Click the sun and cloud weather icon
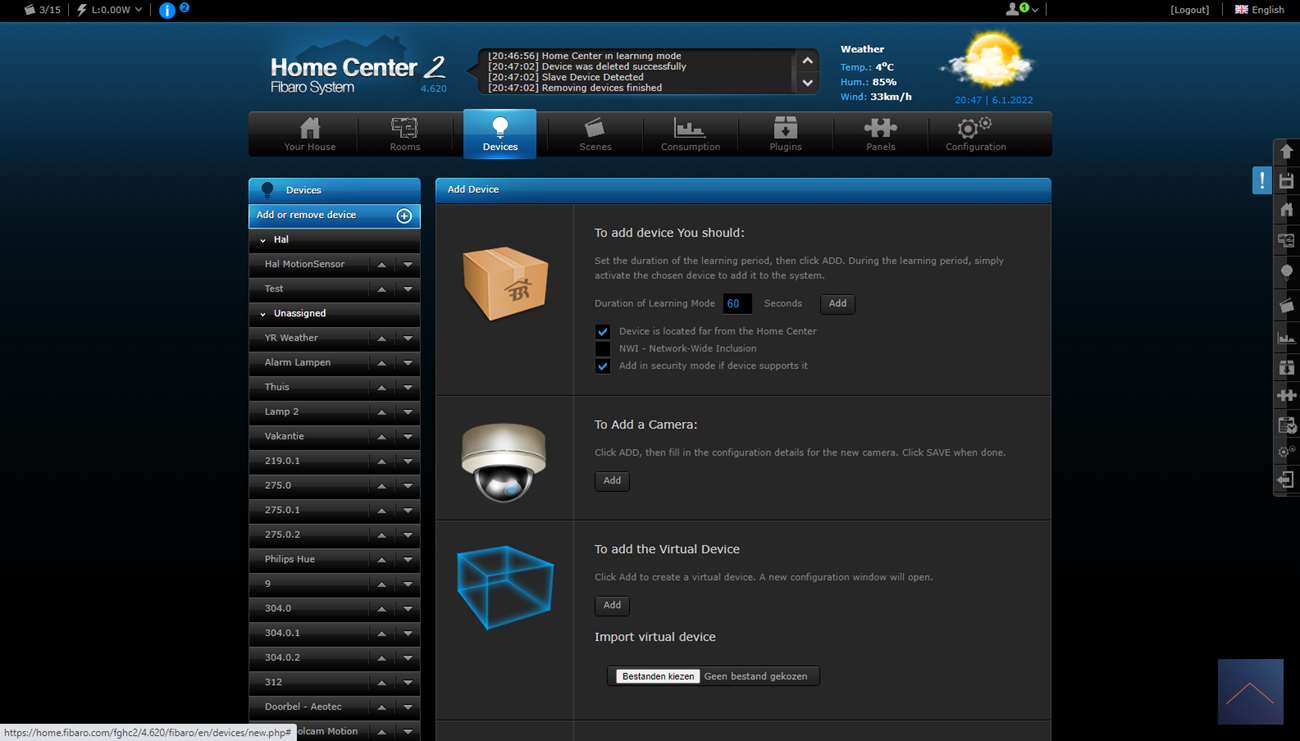The width and height of the screenshot is (1300, 741). coord(986,61)
